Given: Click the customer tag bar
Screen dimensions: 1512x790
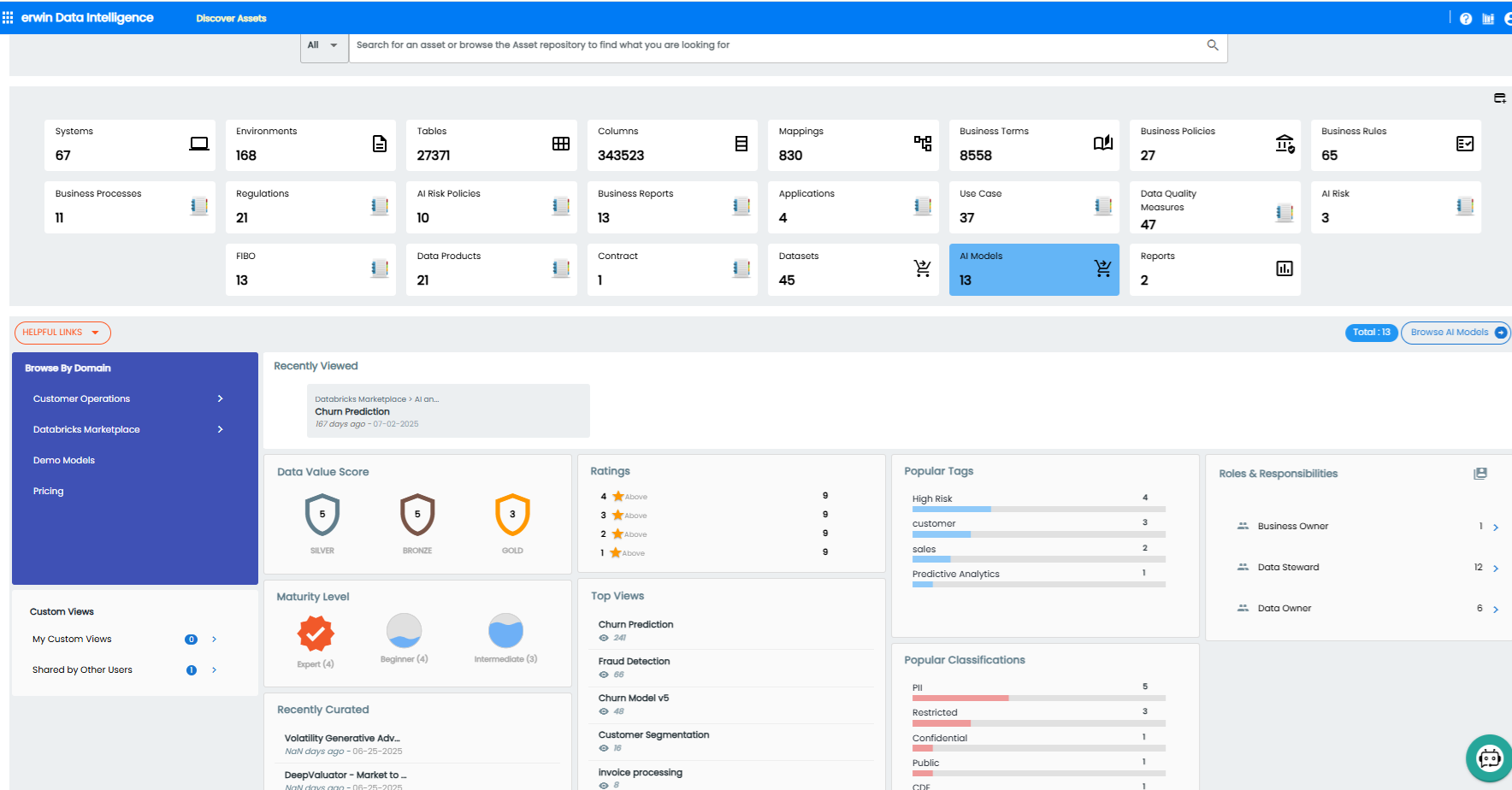Looking at the screenshot, I should click(1038, 534).
